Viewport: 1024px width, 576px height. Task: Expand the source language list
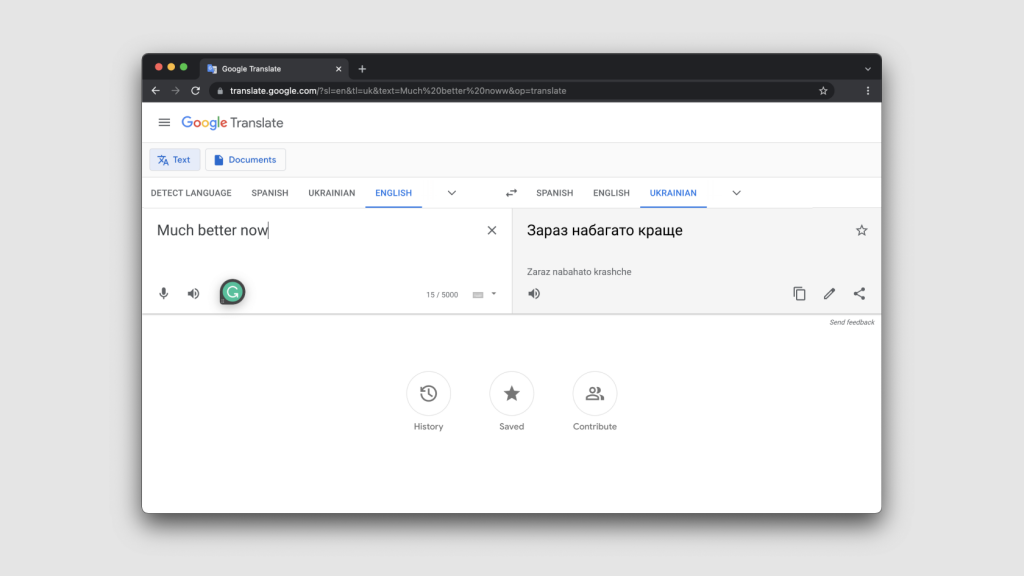point(452,193)
